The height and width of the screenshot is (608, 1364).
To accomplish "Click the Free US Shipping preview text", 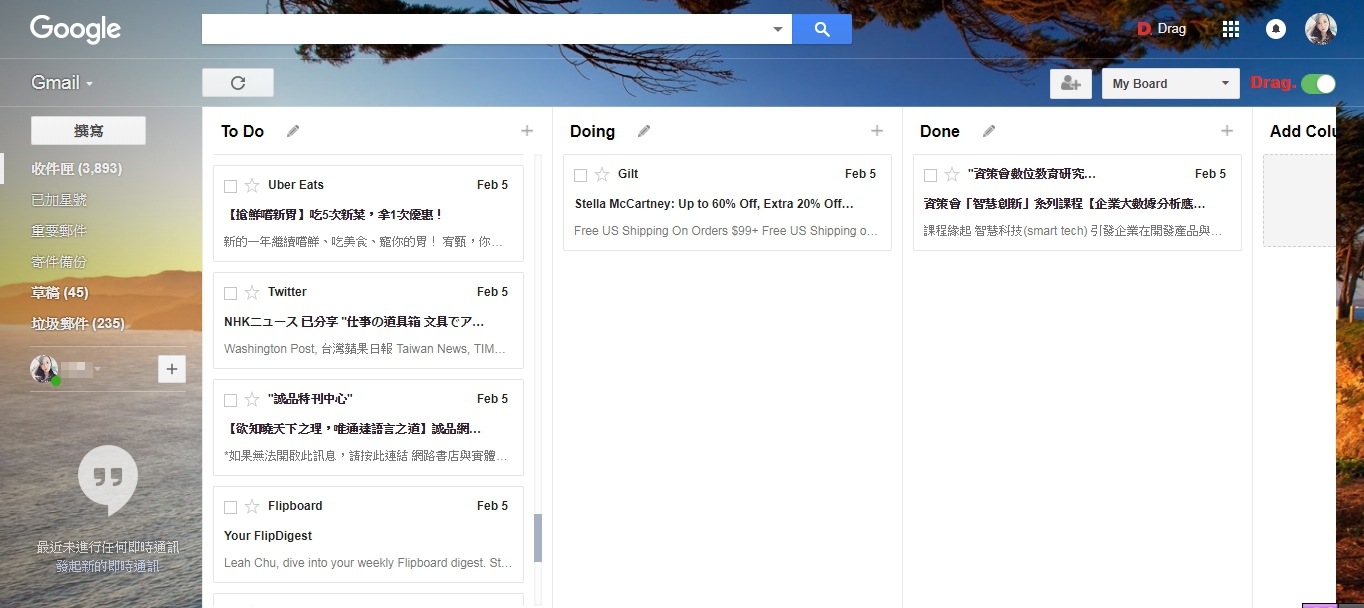I will point(726,231).
